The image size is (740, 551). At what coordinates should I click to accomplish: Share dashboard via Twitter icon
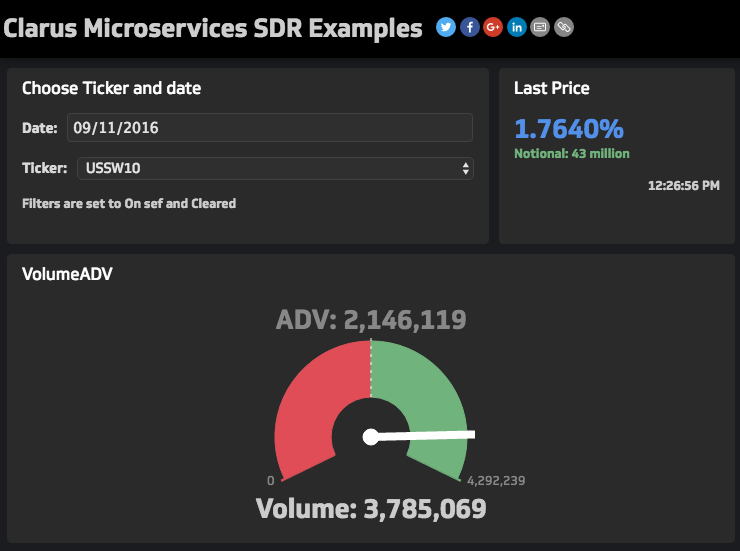click(446, 27)
